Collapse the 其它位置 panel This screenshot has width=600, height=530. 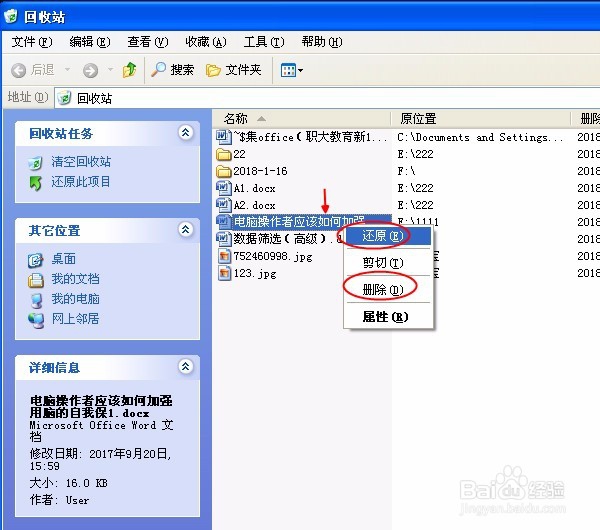[x=186, y=230]
